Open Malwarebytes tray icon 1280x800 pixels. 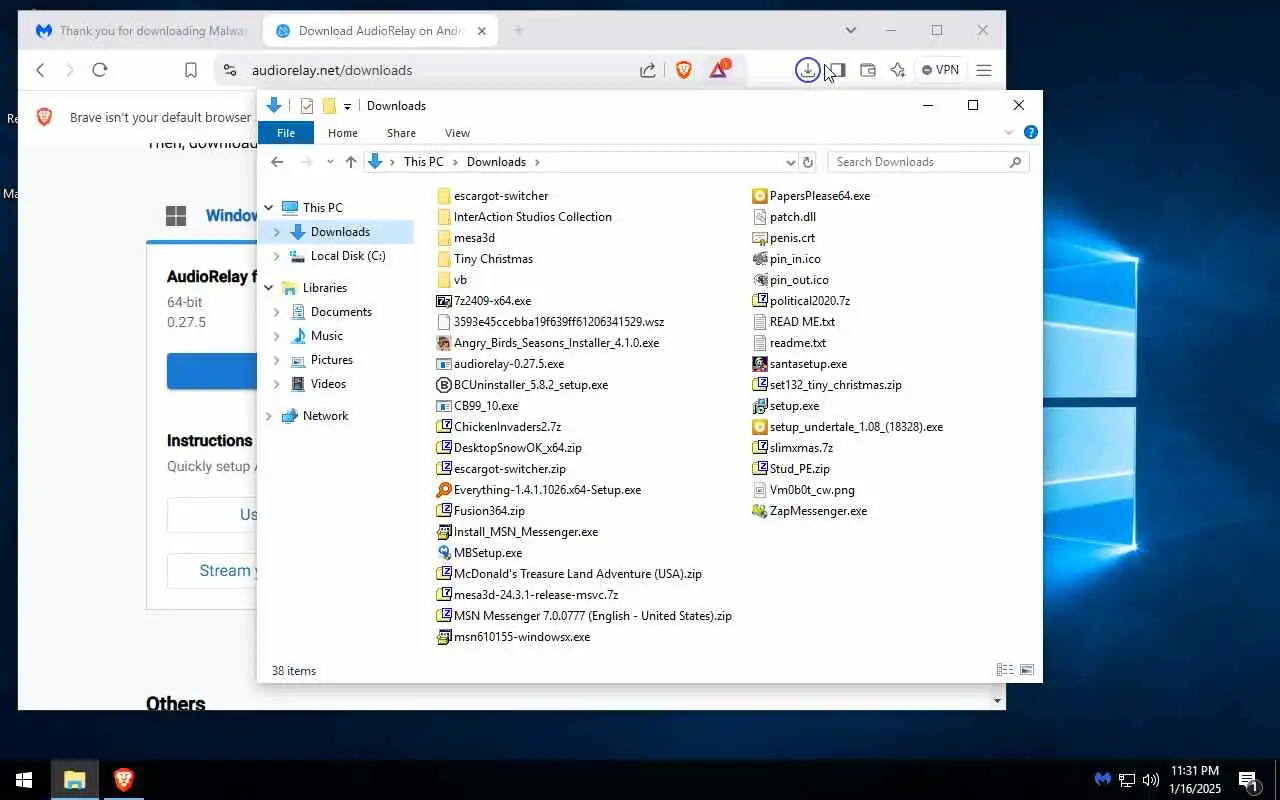point(1102,780)
